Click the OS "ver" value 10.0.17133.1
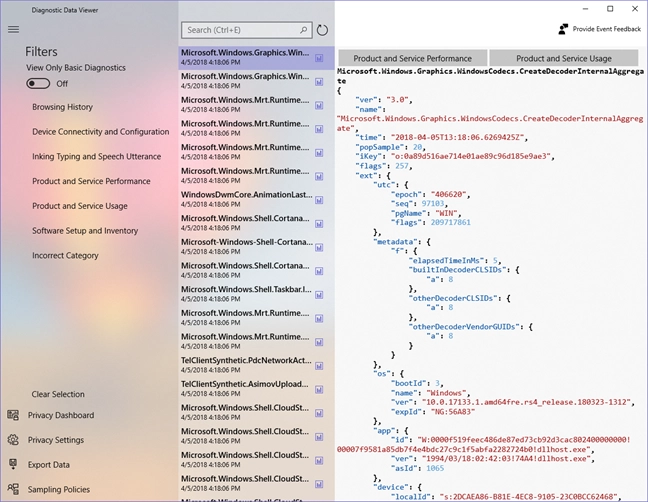The width and height of the screenshot is (648, 502). 526,402
